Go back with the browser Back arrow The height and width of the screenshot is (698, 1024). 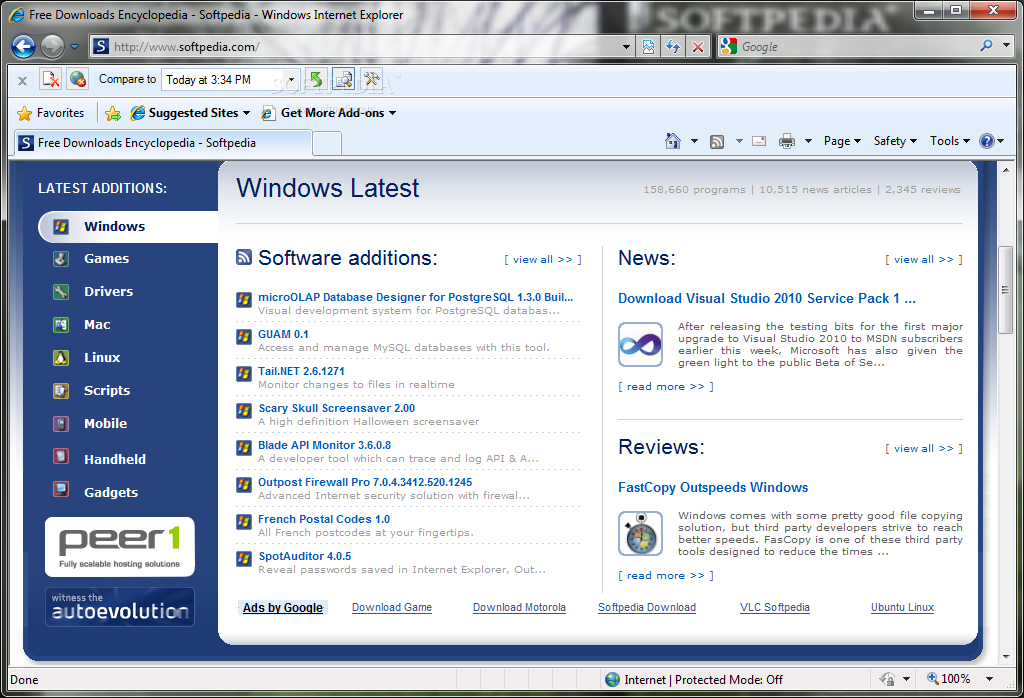[24, 46]
